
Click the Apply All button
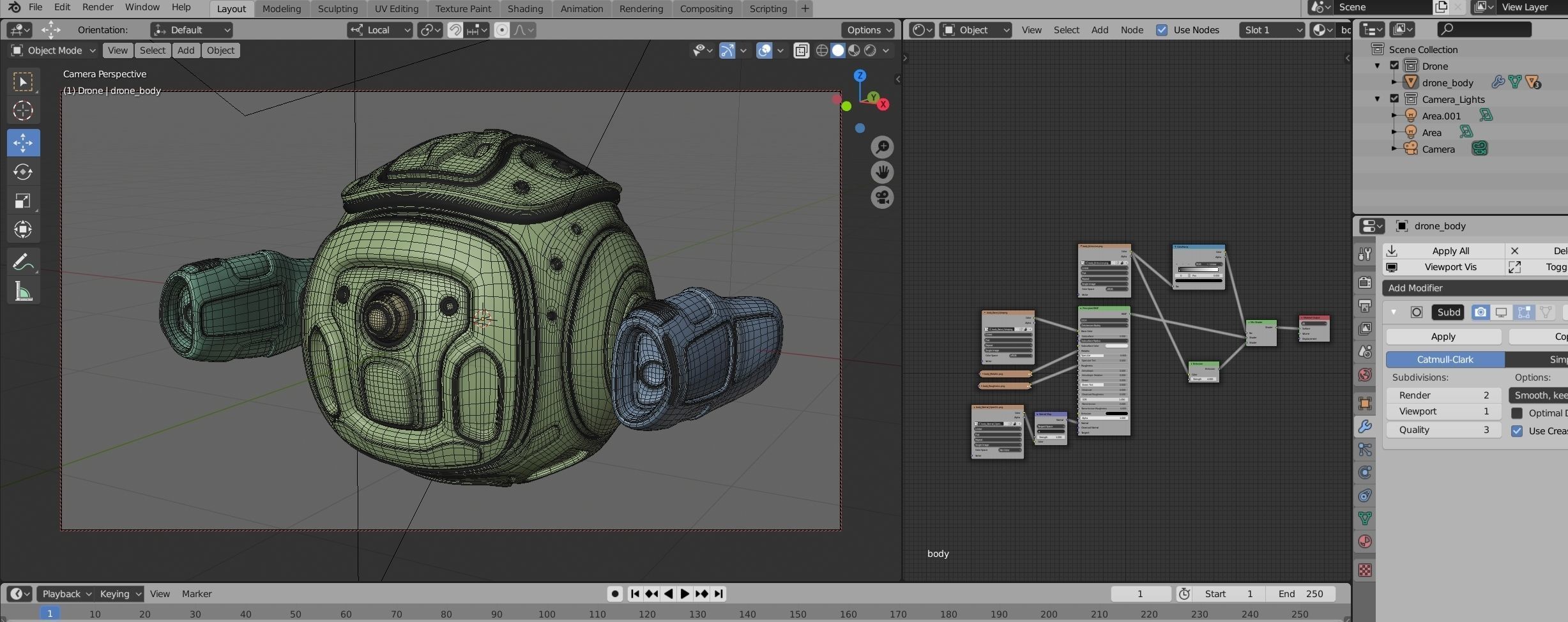click(x=1443, y=251)
